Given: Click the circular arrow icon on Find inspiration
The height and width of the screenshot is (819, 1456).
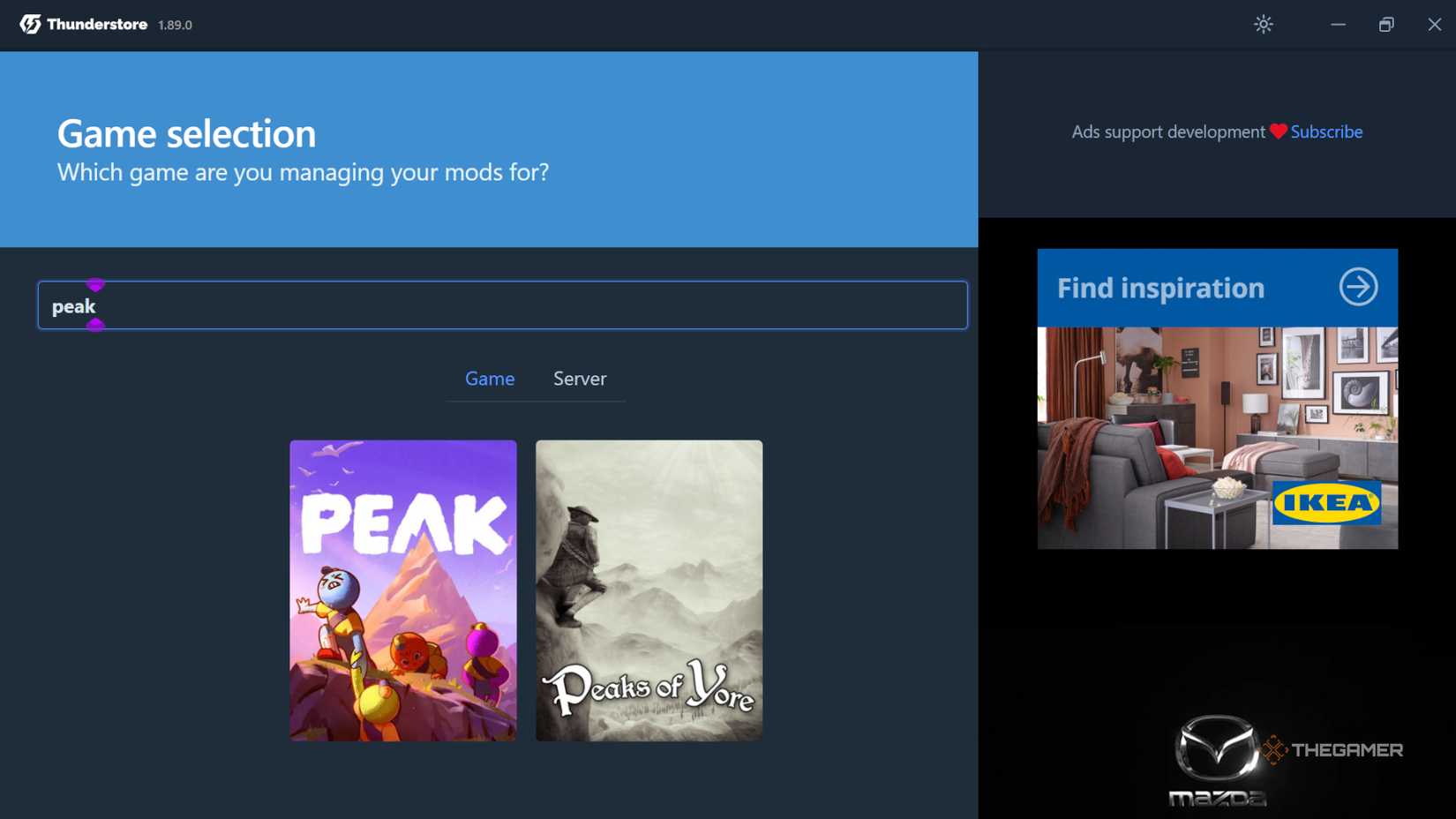Looking at the screenshot, I should [1358, 287].
